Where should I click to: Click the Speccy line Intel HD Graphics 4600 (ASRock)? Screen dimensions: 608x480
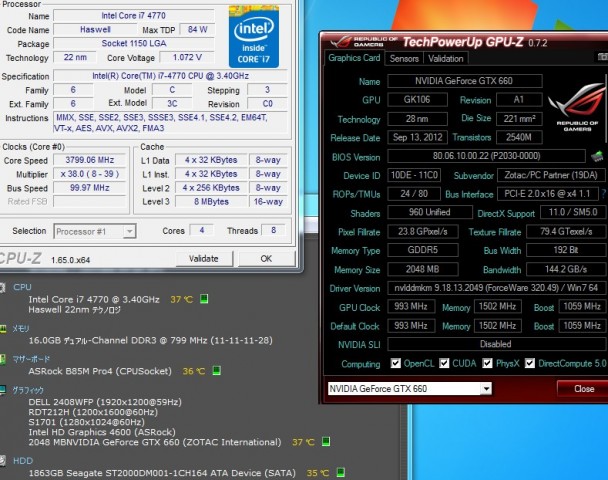[x=102, y=432]
